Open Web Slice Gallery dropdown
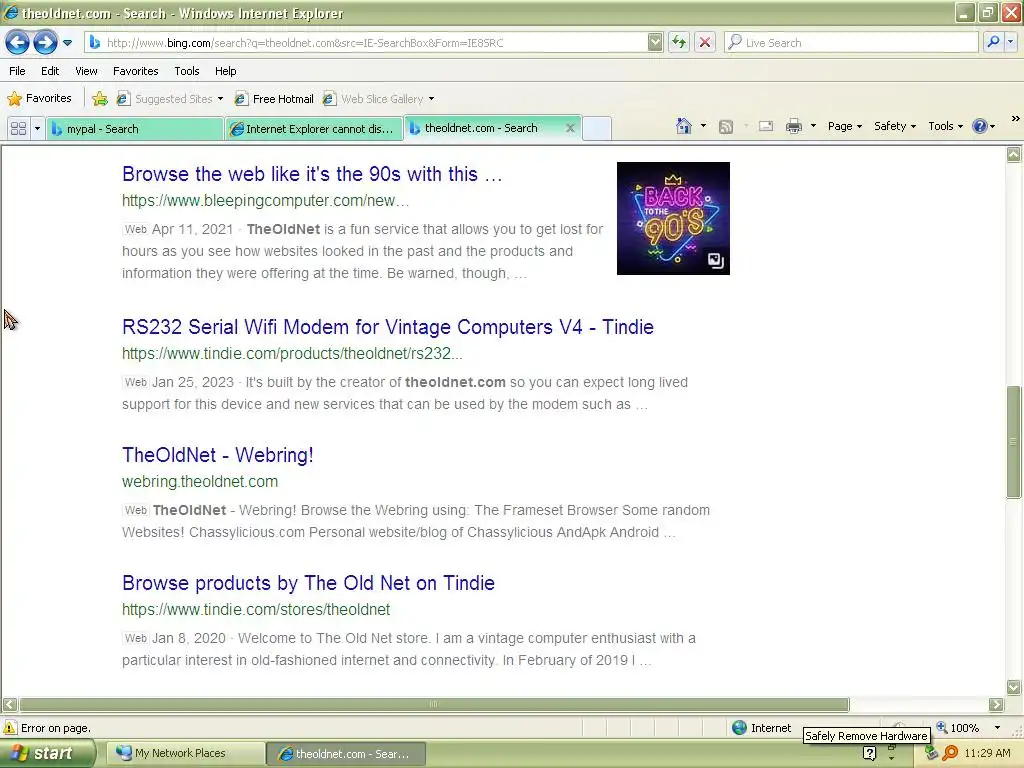The width and height of the screenshot is (1024, 768). click(379, 99)
